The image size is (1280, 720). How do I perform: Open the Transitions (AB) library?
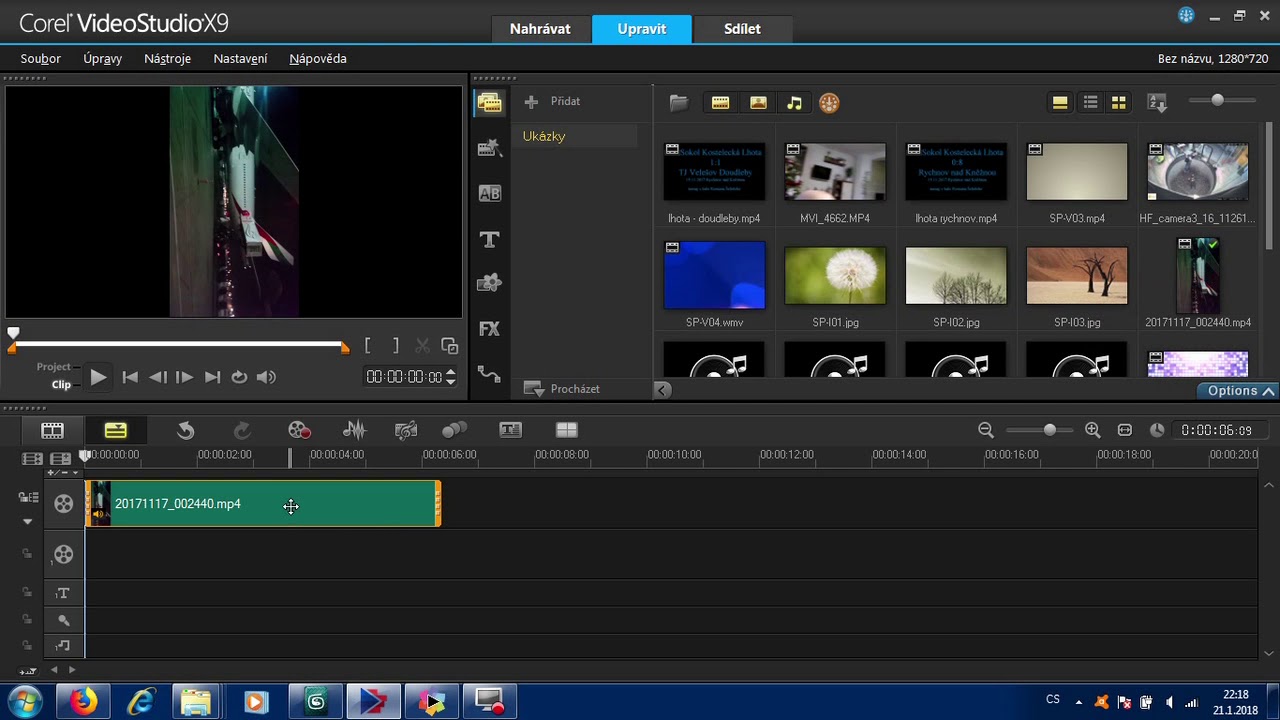489,193
